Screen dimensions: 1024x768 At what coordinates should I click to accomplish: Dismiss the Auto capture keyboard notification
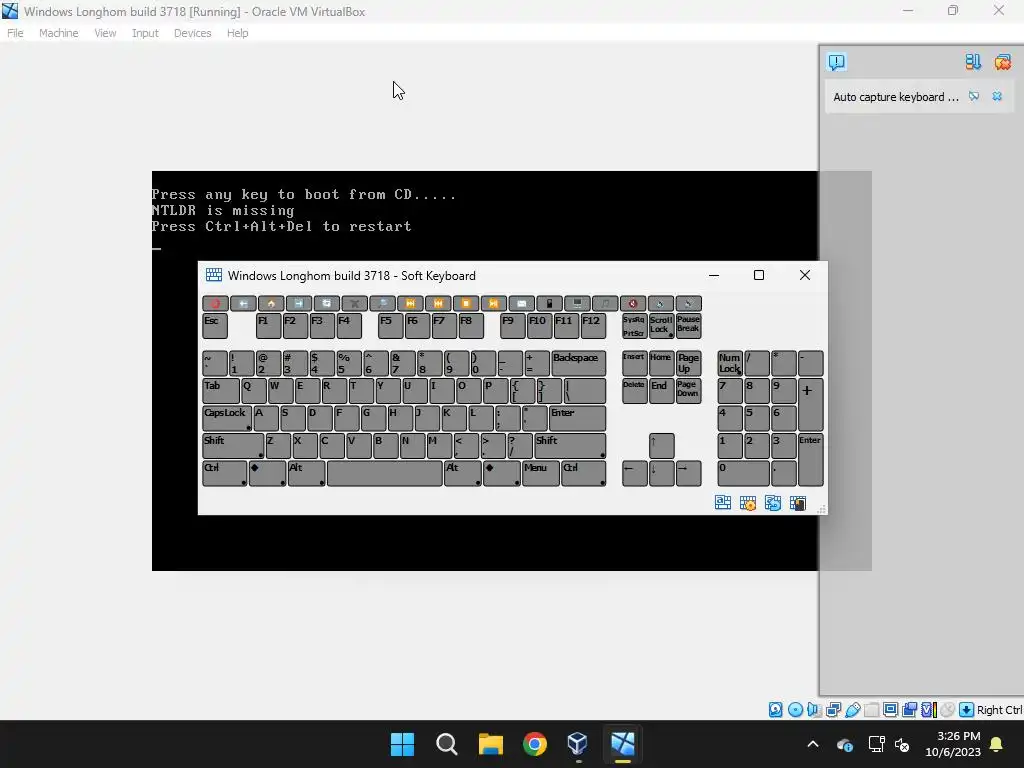pos(997,97)
